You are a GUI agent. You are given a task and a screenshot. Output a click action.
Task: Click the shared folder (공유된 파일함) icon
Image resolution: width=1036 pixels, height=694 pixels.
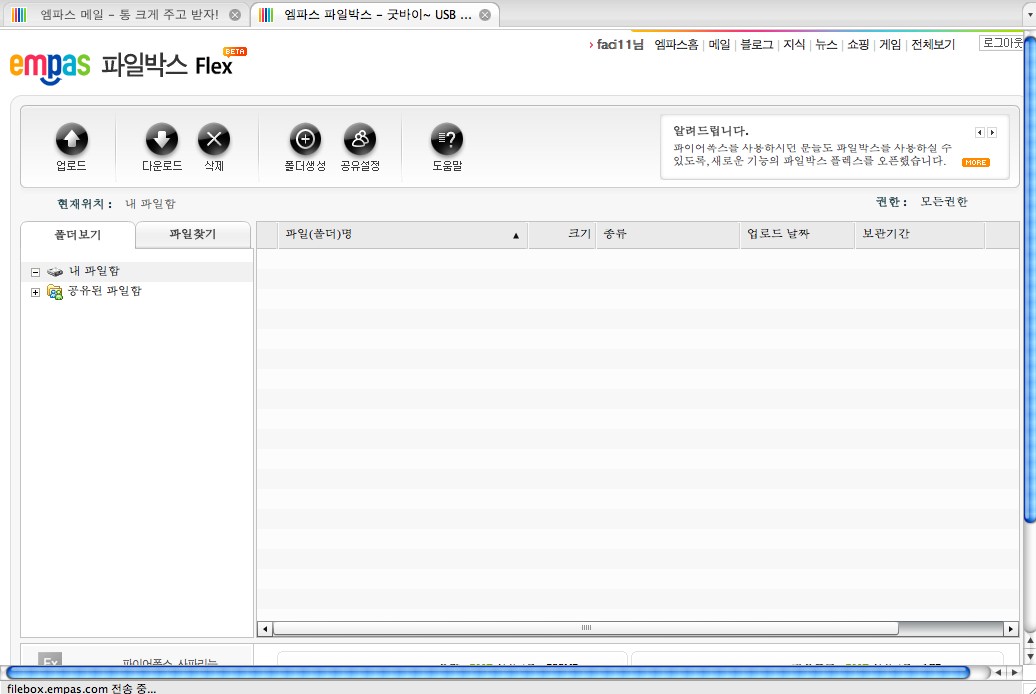[x=55, y=291]
